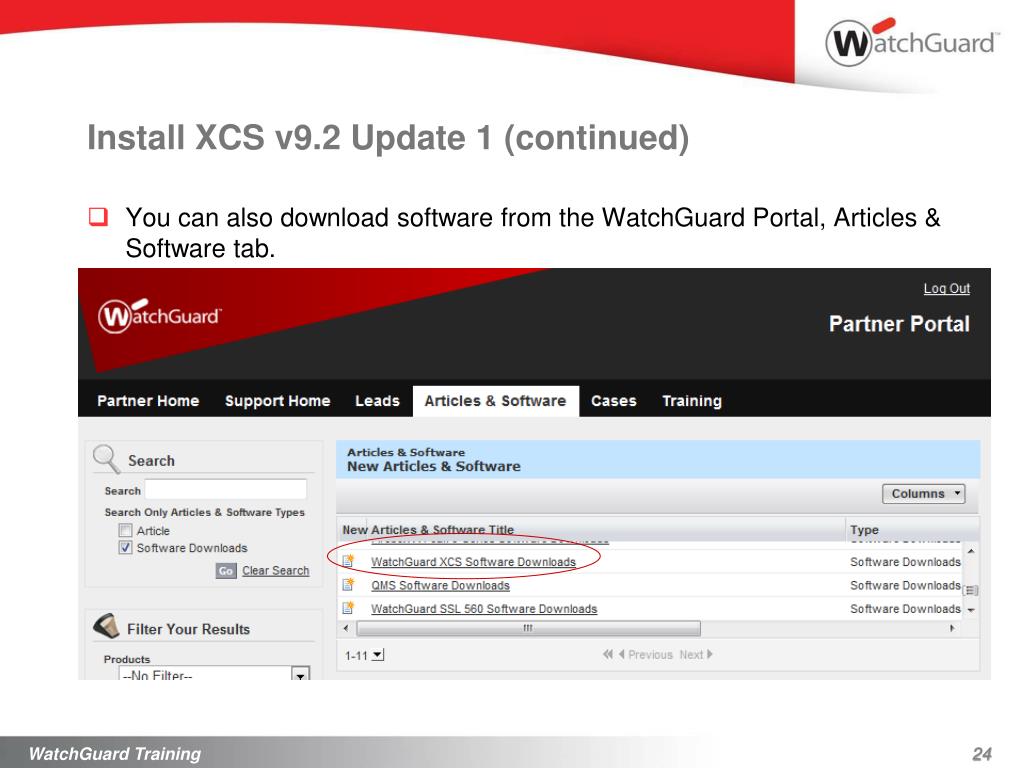Go to the Cases tab
This screenshot has width=1024, height=768.
click(x=614, y=401)
